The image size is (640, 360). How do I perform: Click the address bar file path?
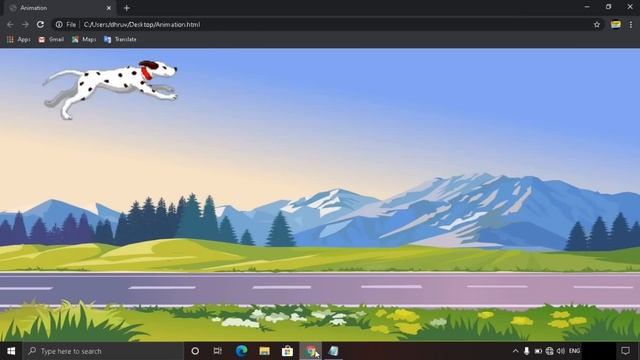pos(142,24)
